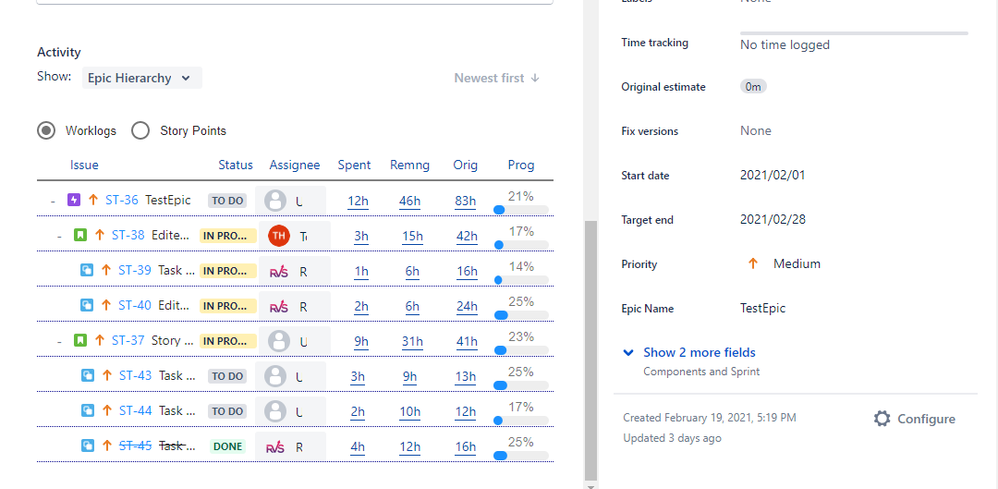Expand Show 2 more fields
Image resolution: width=998 pixels, height=489 pixels.
point(699,352)
